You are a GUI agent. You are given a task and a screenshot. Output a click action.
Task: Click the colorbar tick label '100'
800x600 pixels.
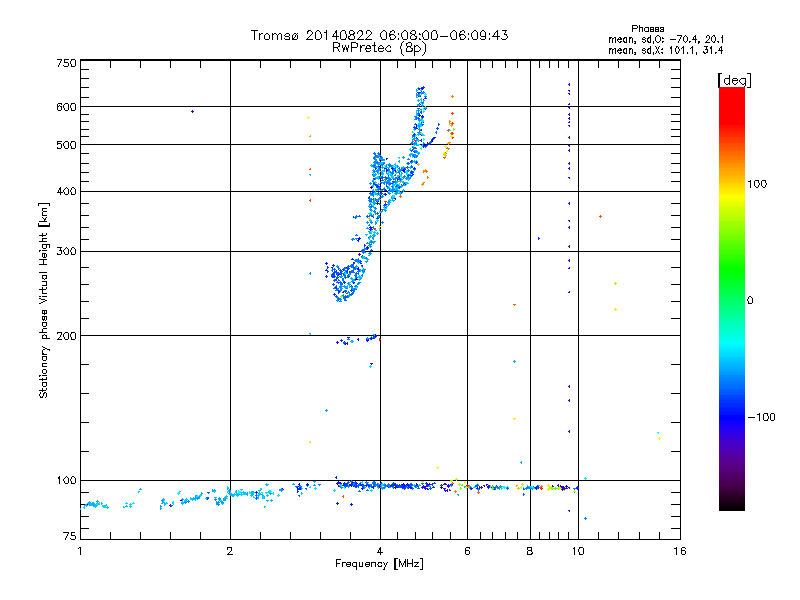coord(757,184)
